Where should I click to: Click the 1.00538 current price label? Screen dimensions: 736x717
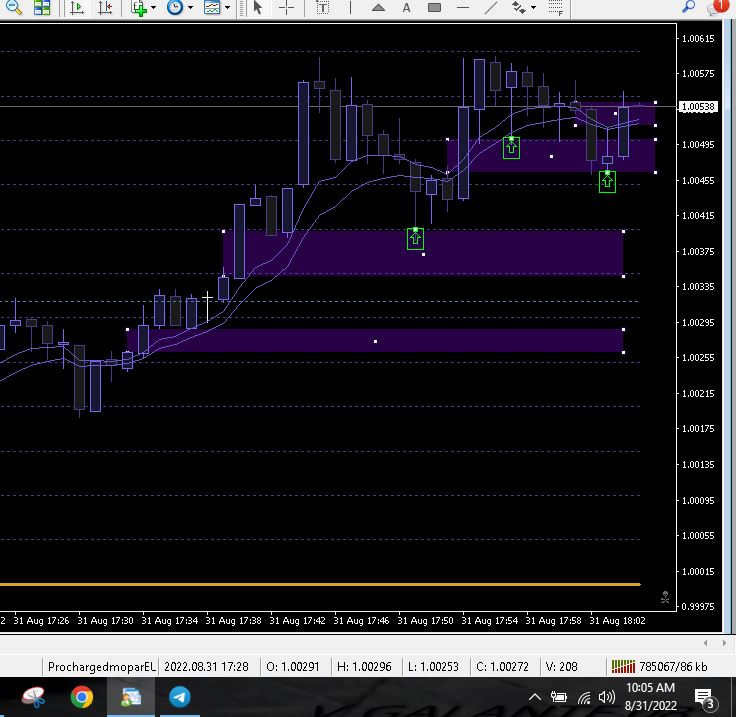tap(698, 107)
